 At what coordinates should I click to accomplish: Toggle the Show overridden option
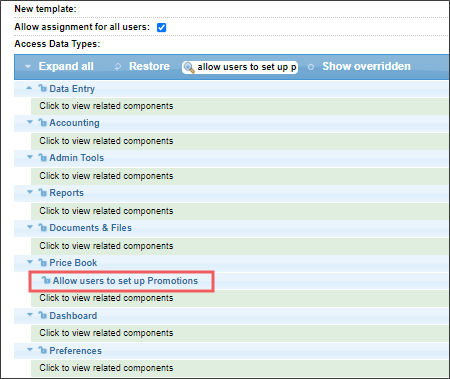click(366, 66)
